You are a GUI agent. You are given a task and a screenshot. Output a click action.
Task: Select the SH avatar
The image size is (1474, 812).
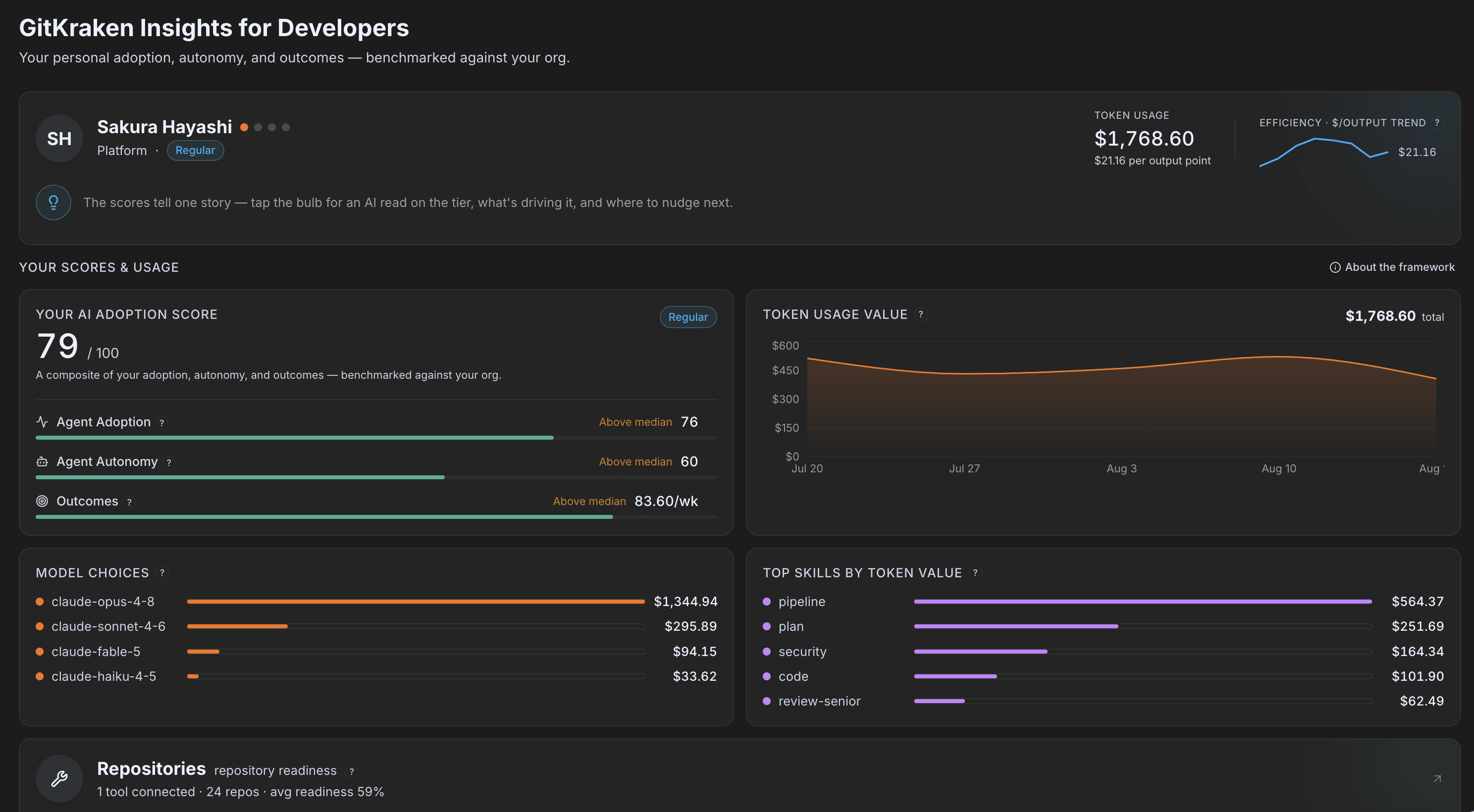click(x=59, y=138)
